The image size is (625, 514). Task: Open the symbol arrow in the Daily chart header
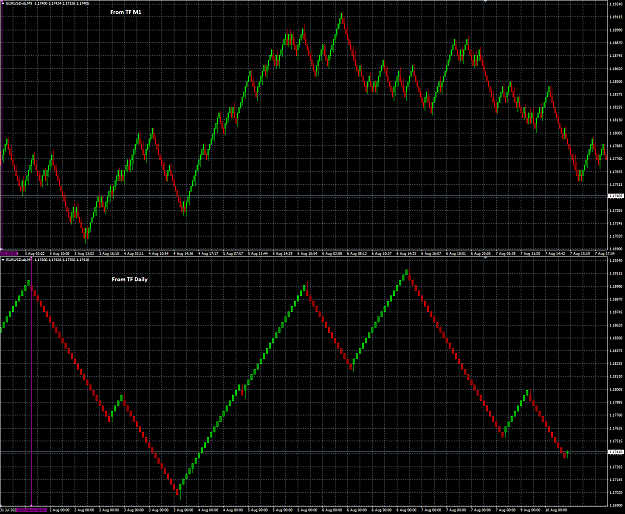click(x=3, y=260)
